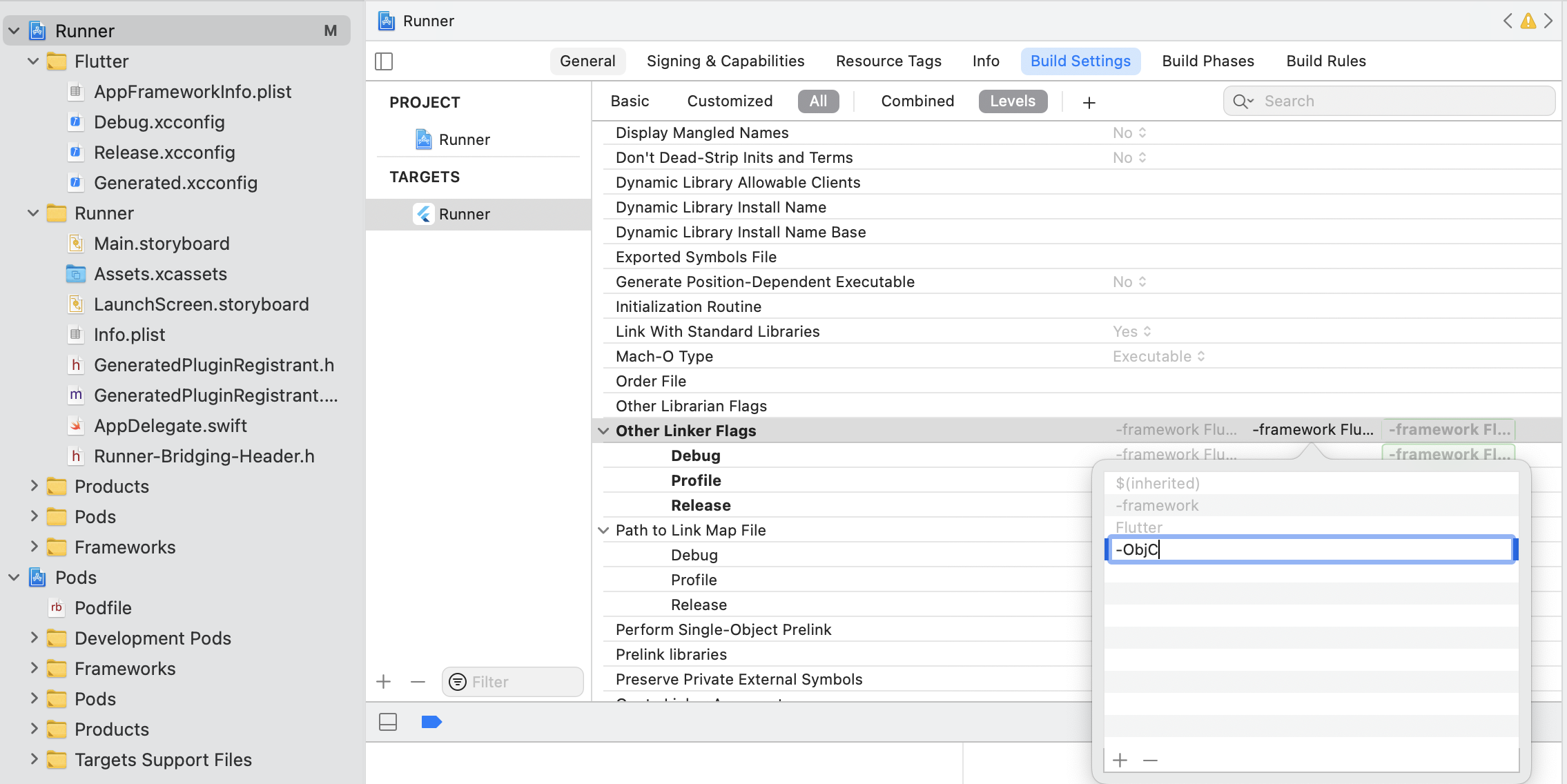Switch to Signing & Capabilities tab
The height and width of the screenshot is (784, 1567).
(x=725, y=61)
